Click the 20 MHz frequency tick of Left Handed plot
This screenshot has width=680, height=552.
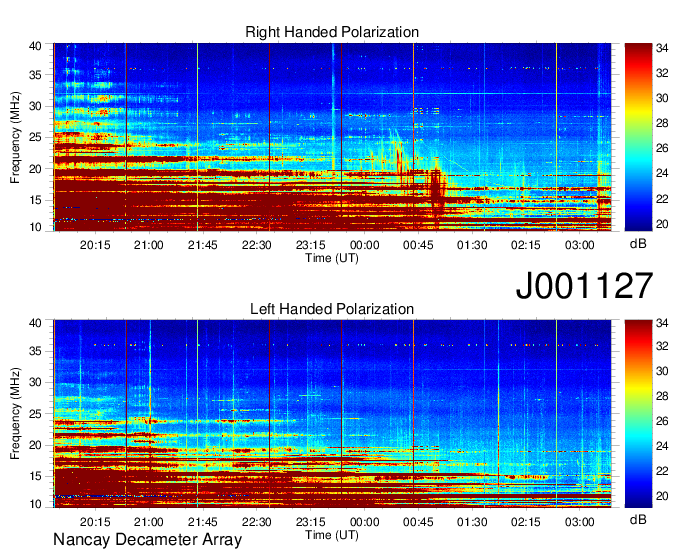pos(35,445)
